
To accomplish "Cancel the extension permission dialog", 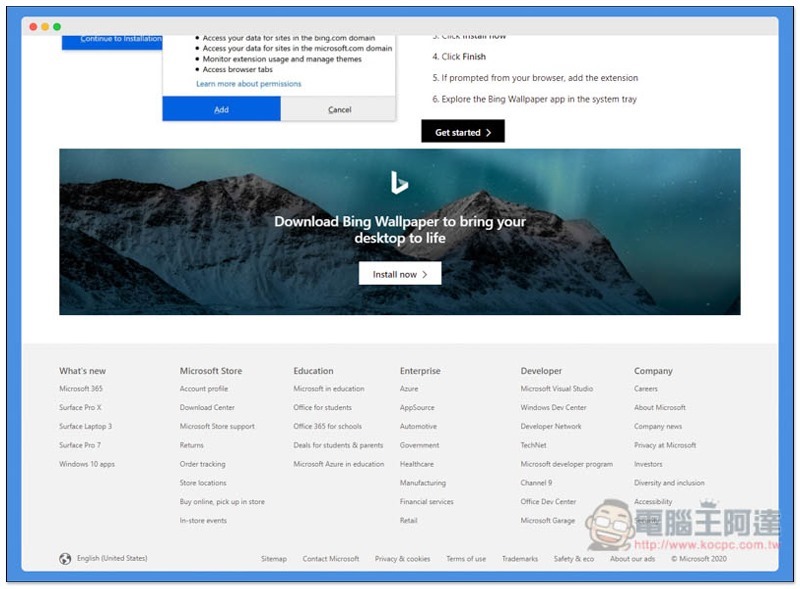I will pos(339,109).
